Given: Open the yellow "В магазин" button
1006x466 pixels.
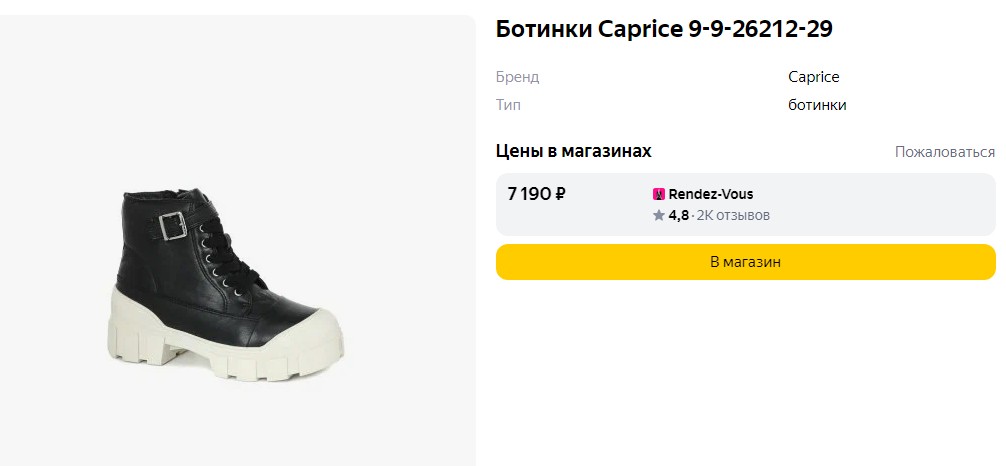Looking at the screenshot, I should point(746,262).
